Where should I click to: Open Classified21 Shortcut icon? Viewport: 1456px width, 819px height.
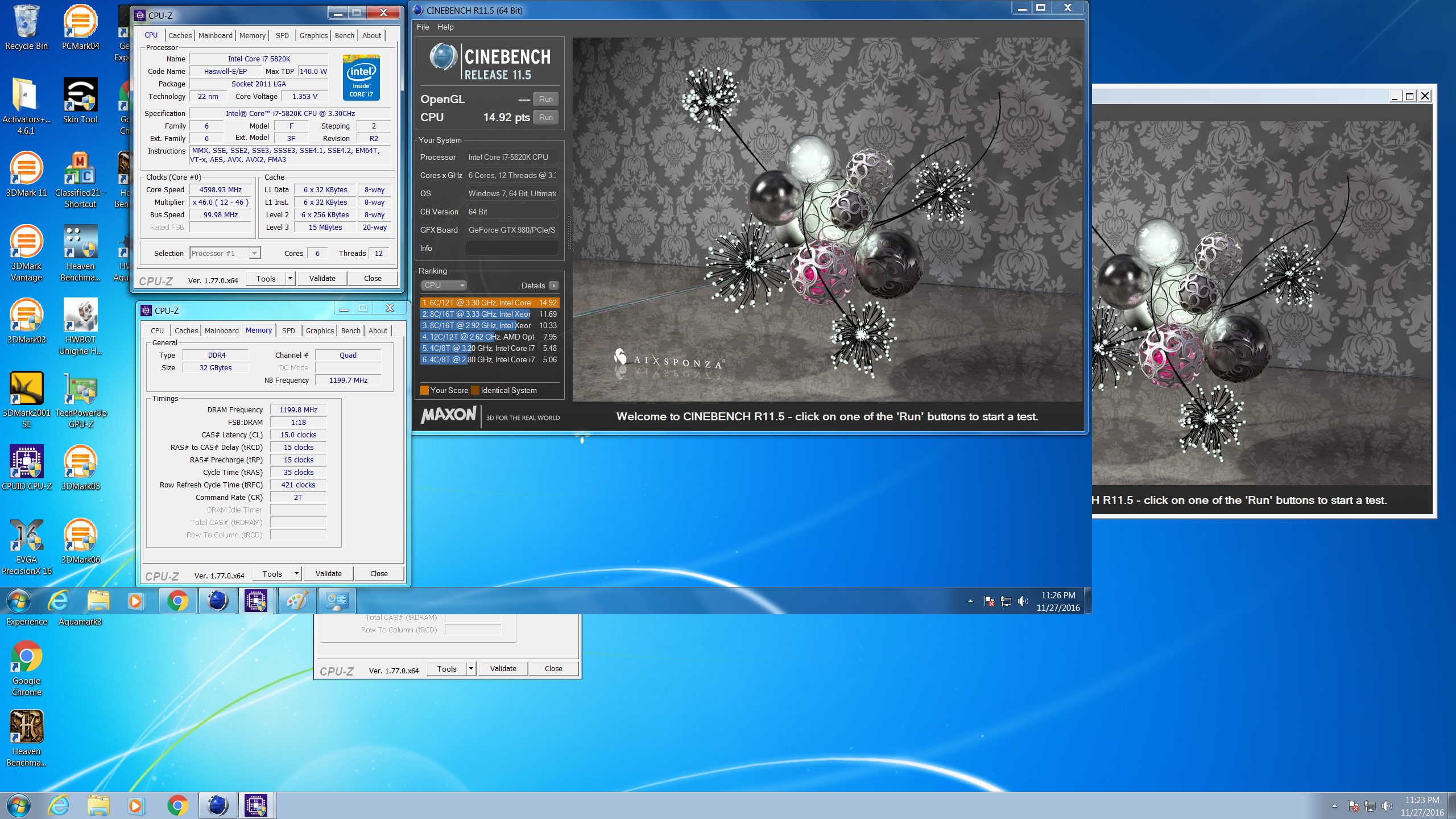pyautogui.click(x=80, y=180)
